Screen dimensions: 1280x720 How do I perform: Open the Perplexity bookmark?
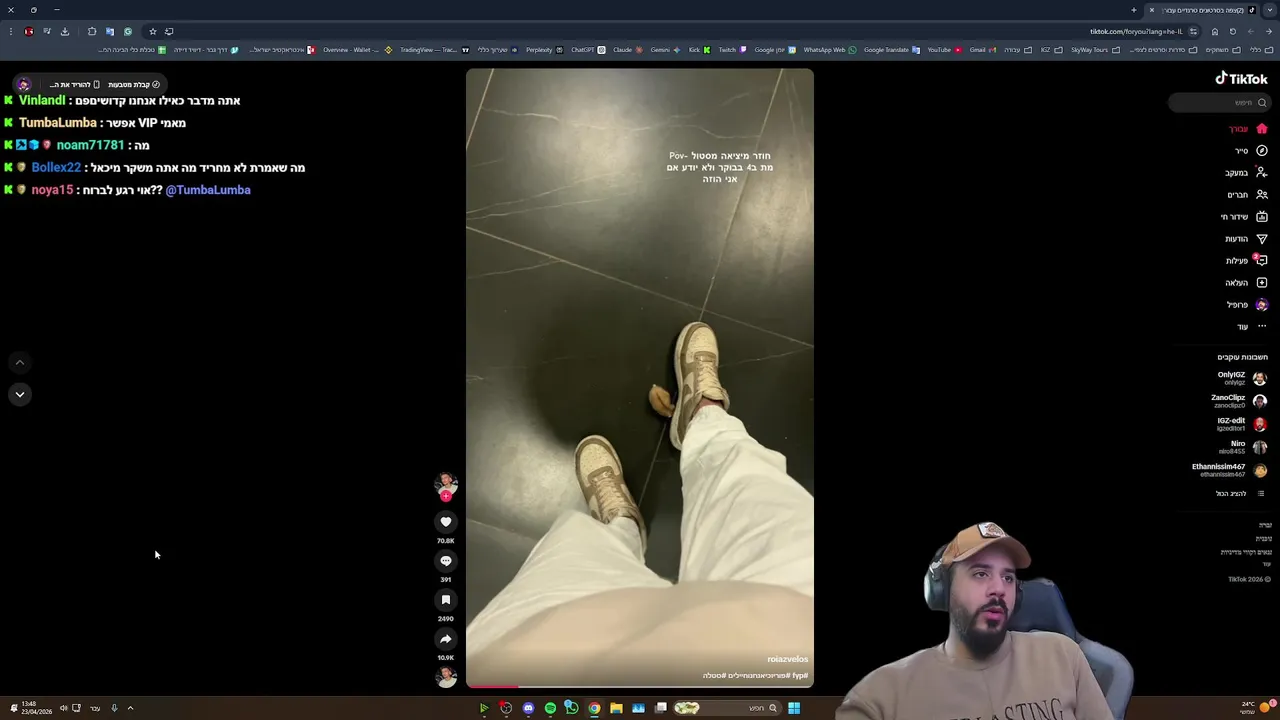[x=544, y=50]
